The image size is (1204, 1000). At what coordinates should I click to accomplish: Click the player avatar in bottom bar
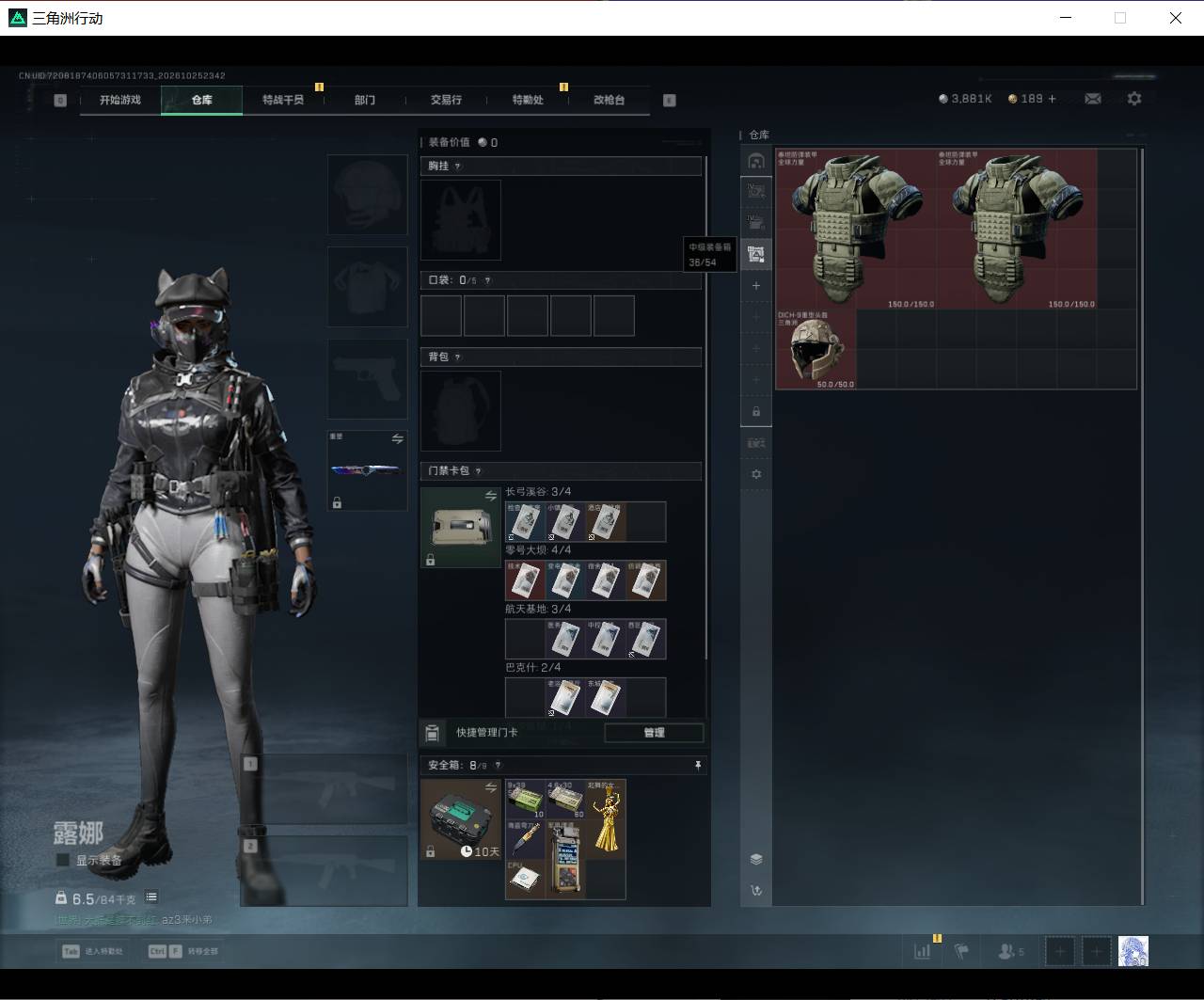(x=1133, y=951)
